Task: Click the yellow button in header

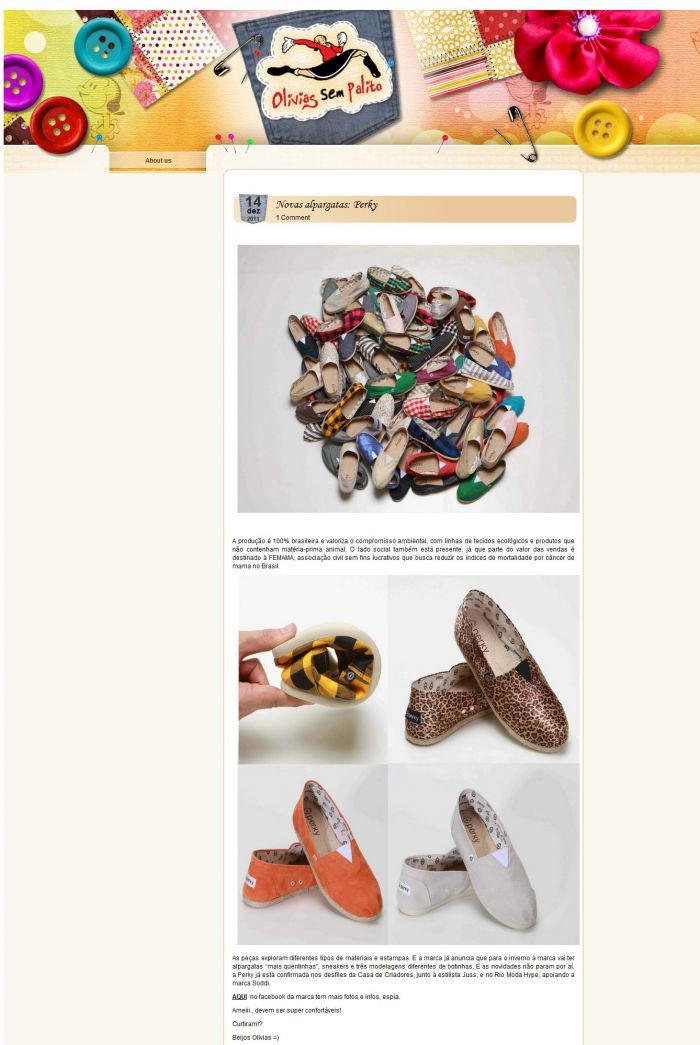Action: pos(602,129)
